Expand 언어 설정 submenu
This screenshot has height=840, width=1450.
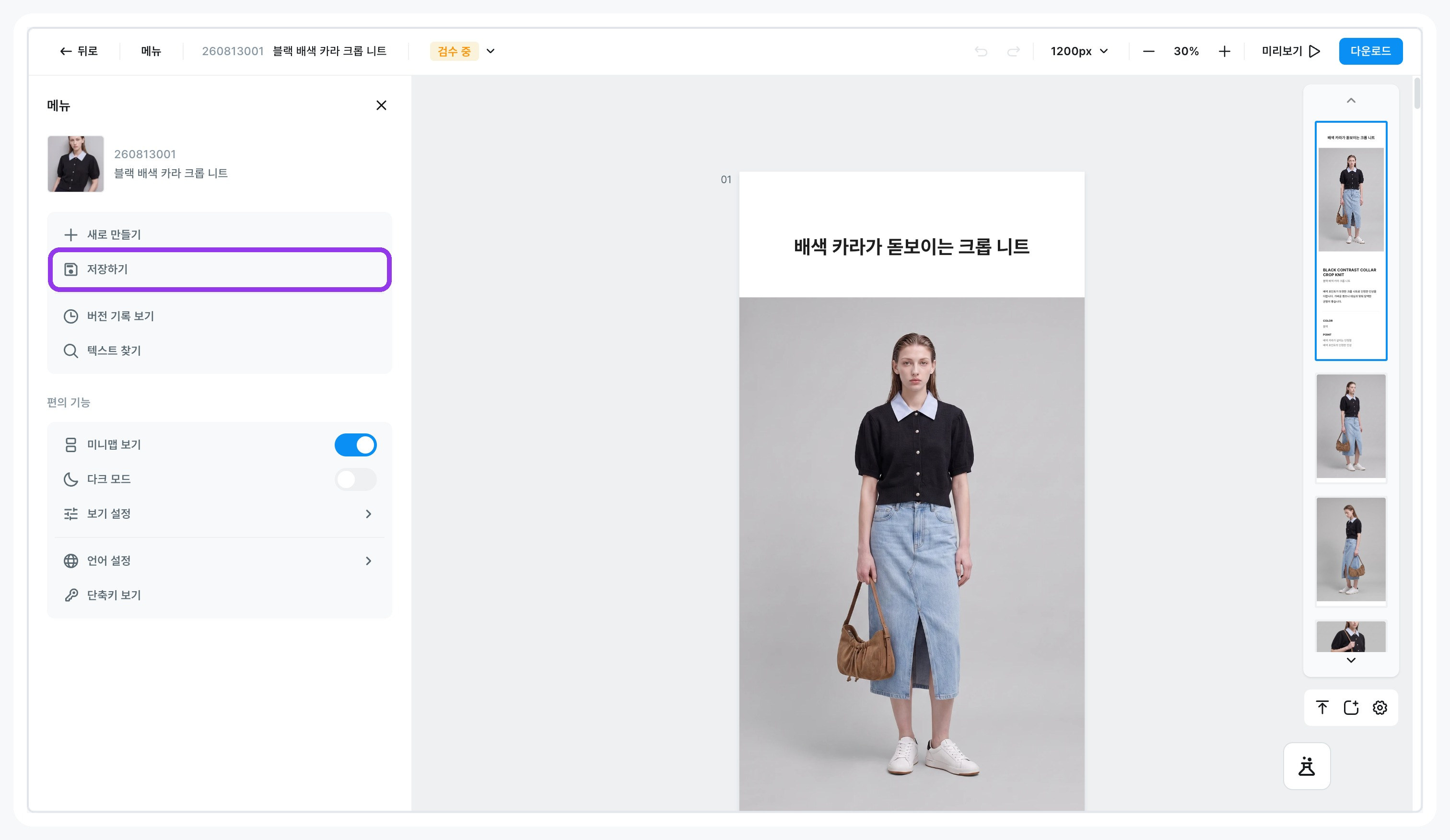coord(219,561)
